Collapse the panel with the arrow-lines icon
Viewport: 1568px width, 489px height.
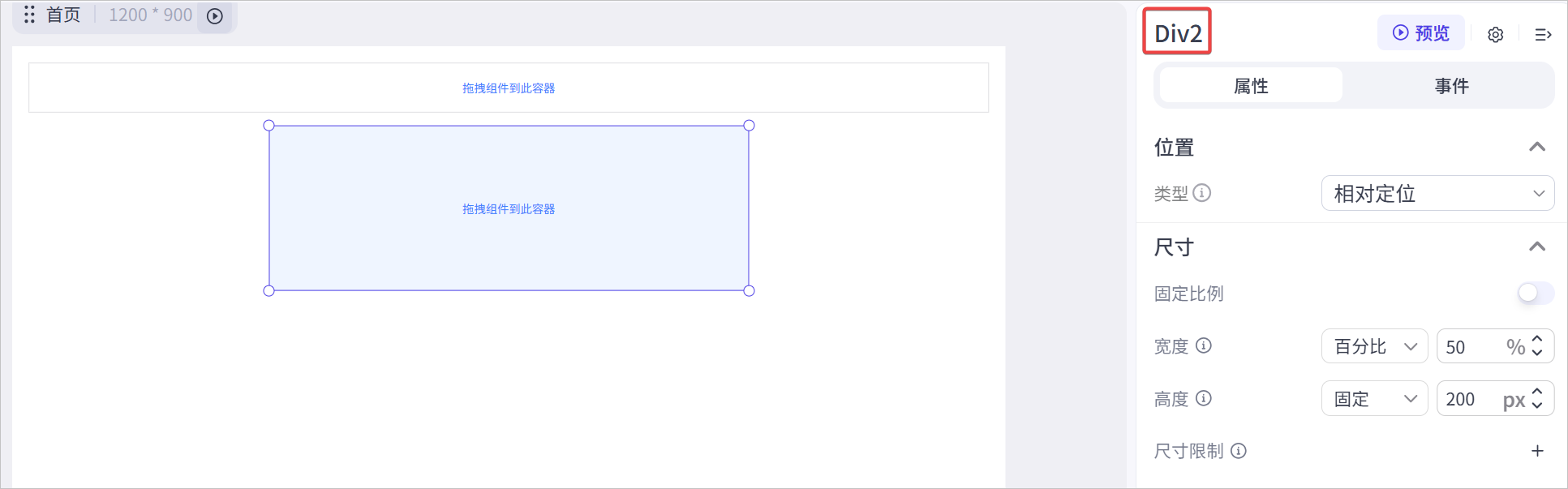[1543, 34]
